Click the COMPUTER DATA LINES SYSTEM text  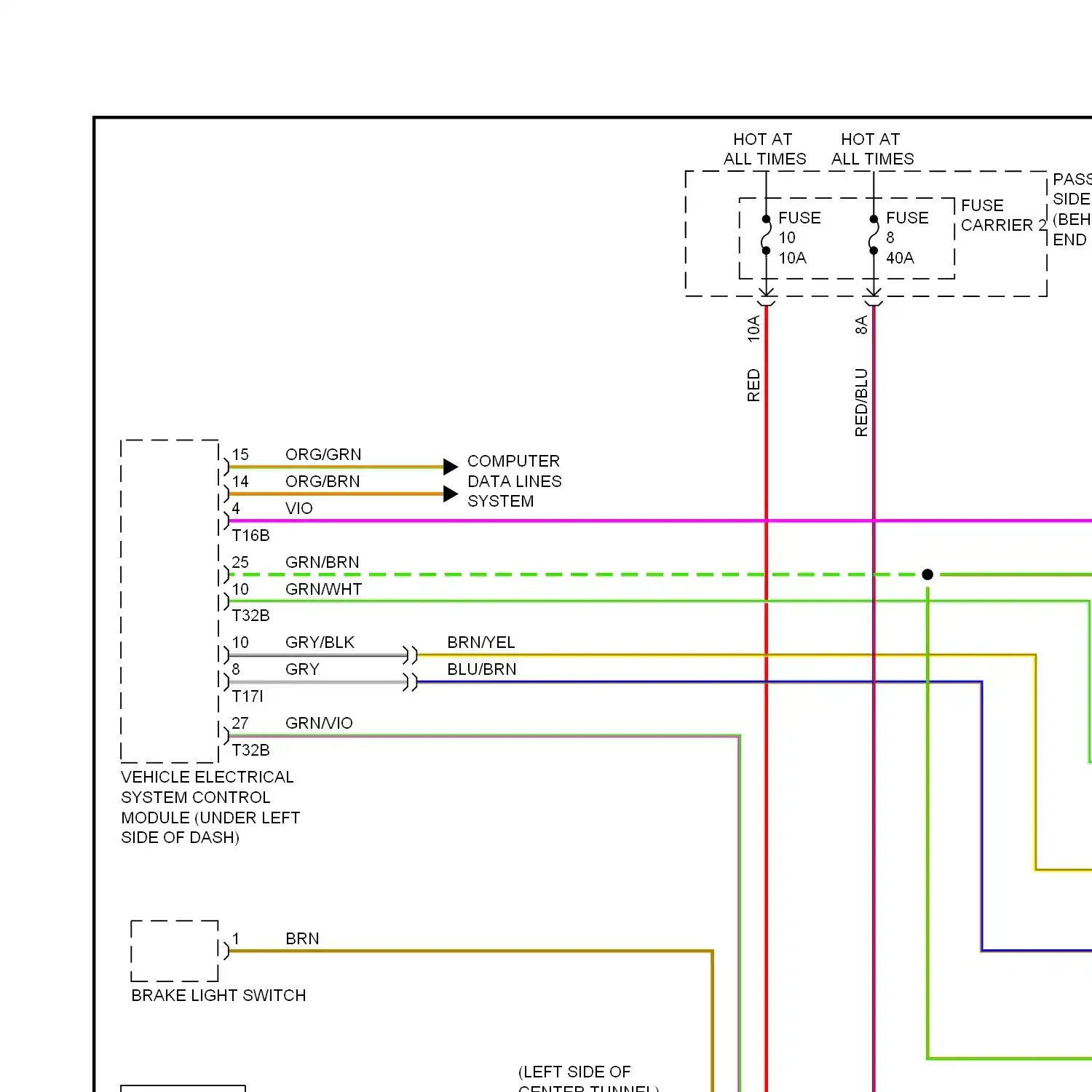tap(515, 481)
